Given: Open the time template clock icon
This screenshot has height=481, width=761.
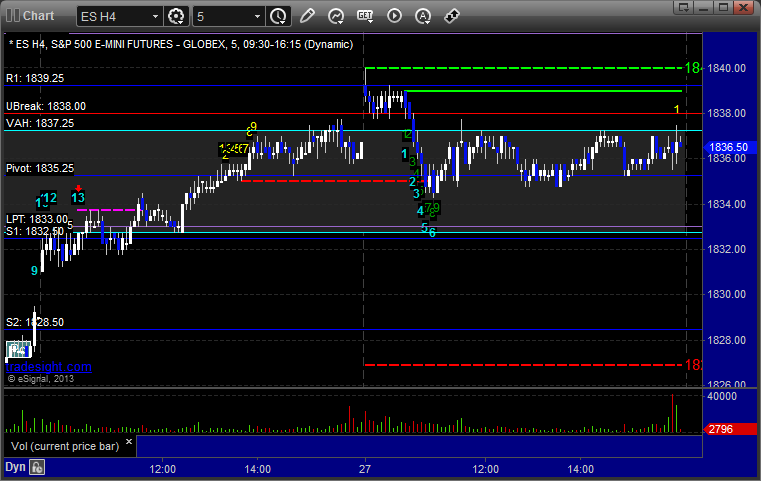Looking at the screenshot, I should [x=279, y=16].
